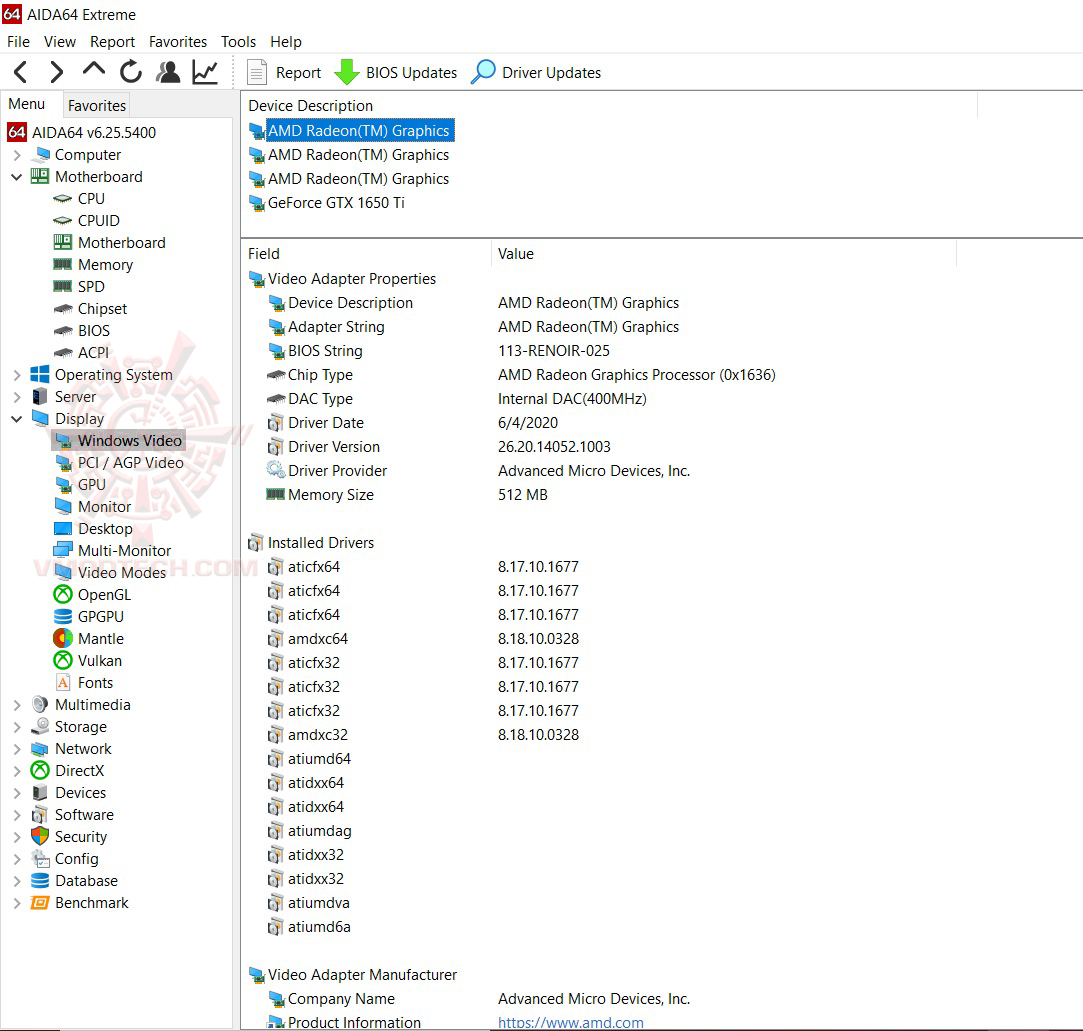The image size is (1083, 1031).
Task: Expand the DirectX tree node
Action: point(17,771)
